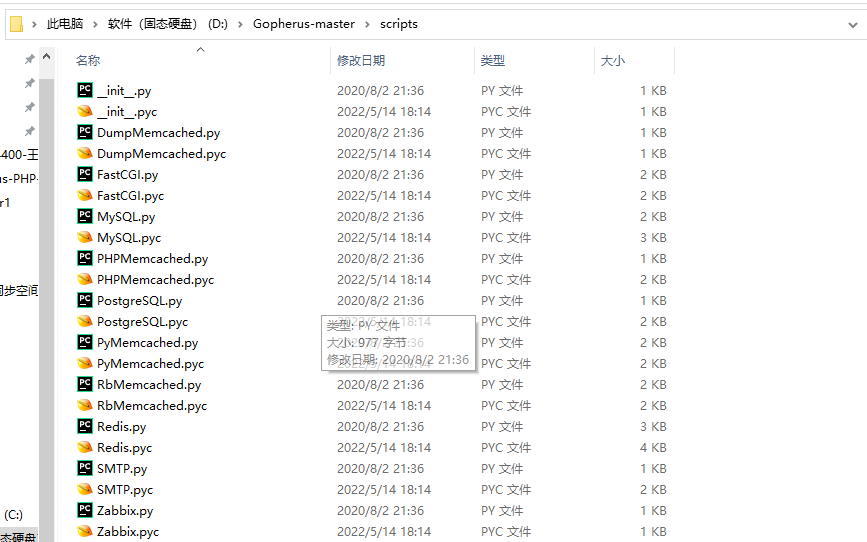
Task: Select the file named PostgreSQL.py
Action: [139, 301]
